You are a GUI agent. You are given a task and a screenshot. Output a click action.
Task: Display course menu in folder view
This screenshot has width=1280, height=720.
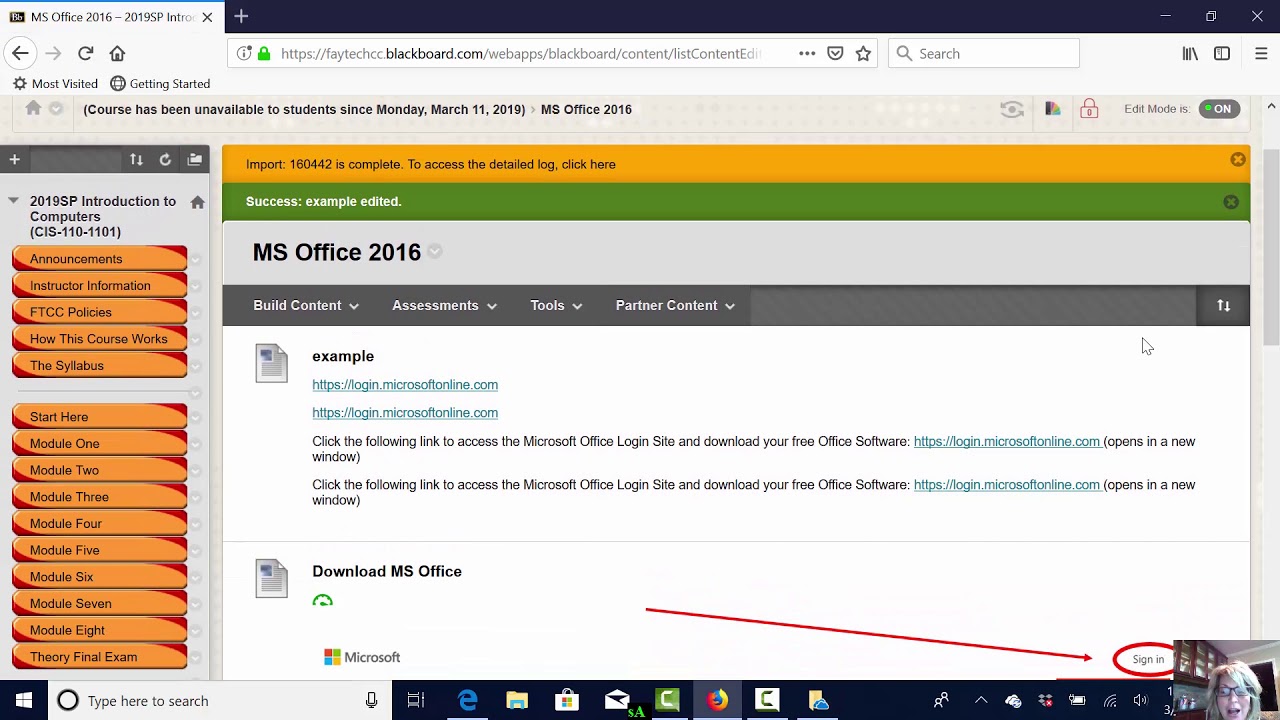coord(195,159)
